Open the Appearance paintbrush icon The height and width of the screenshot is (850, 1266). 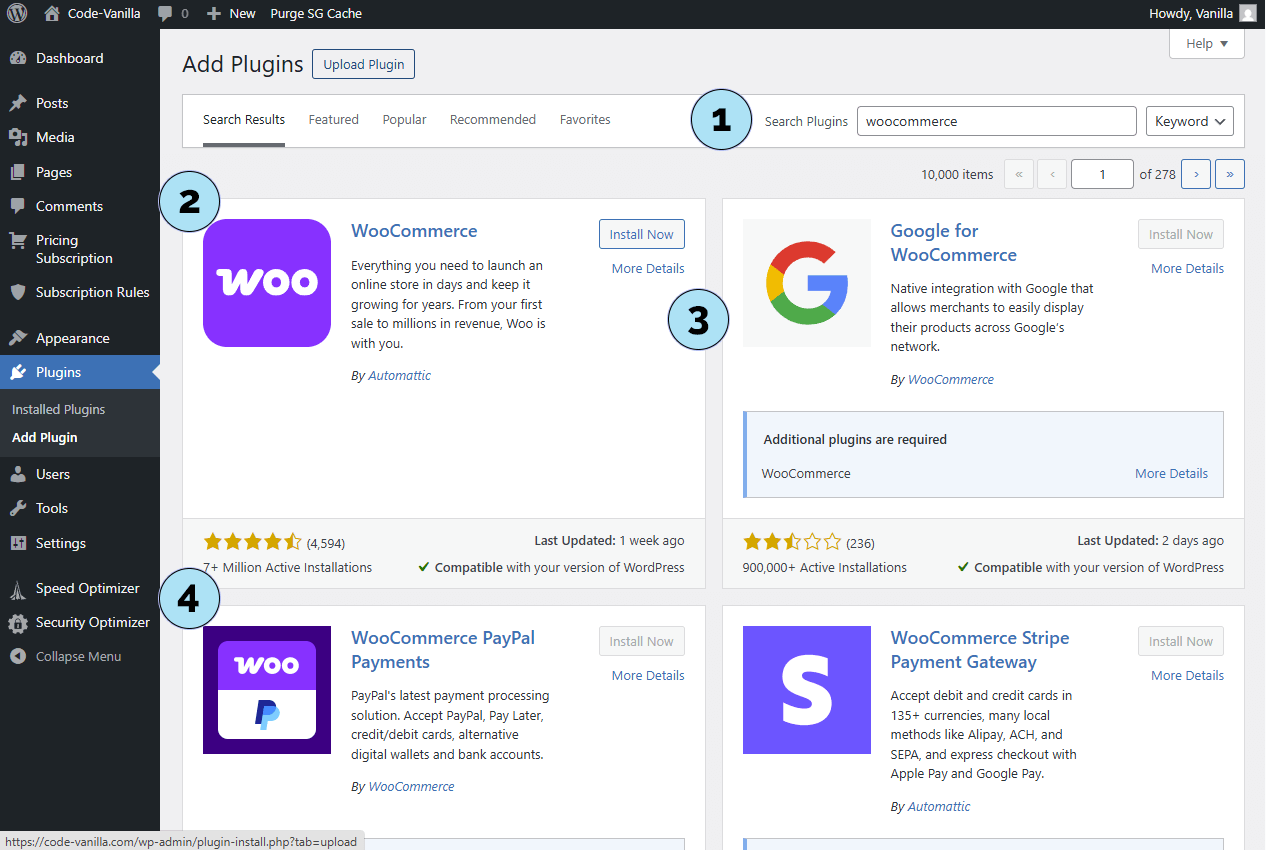(18, 338)
